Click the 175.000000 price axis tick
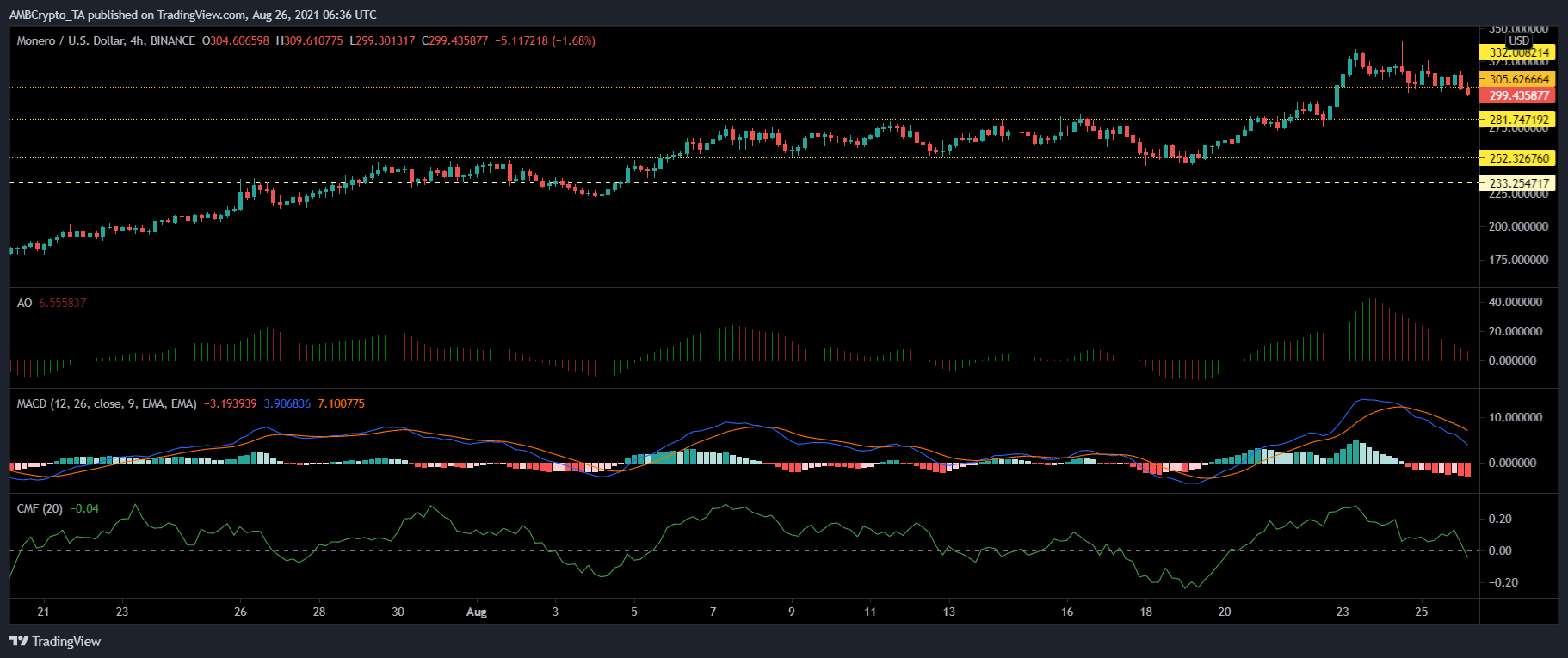The width and height of the screenshot is (1568, 658). 1518,260
